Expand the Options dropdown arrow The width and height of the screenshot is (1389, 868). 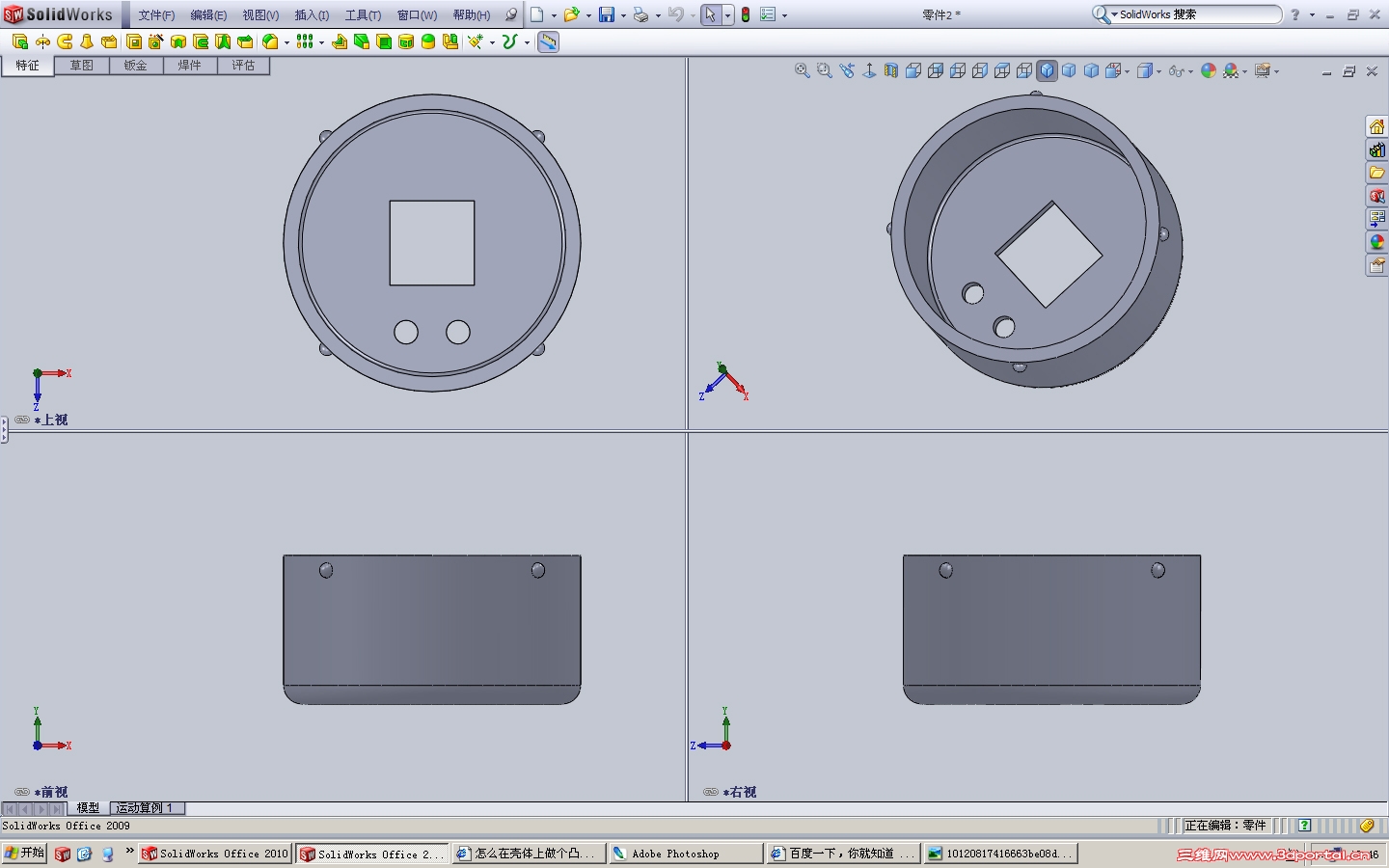(x=784, y=15)
